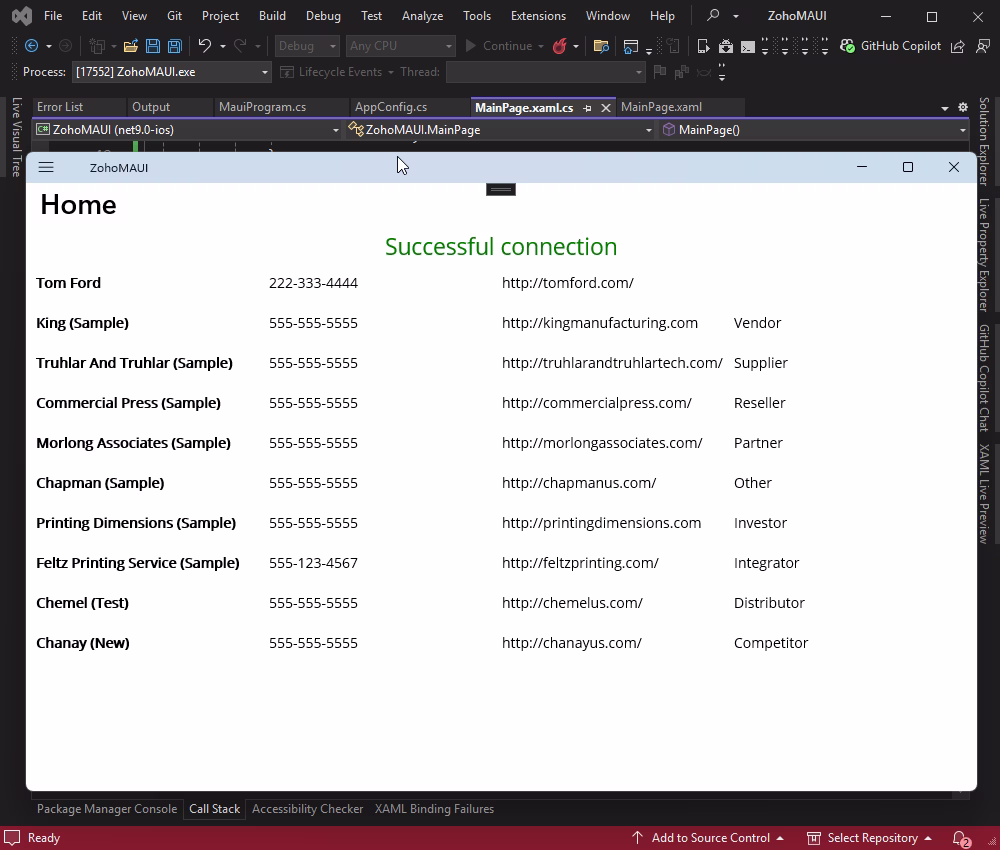The width and height of the screenshot is (1000, 850).
Task: Switch to the MainPage.xaml tab
Action: point(661,107)
